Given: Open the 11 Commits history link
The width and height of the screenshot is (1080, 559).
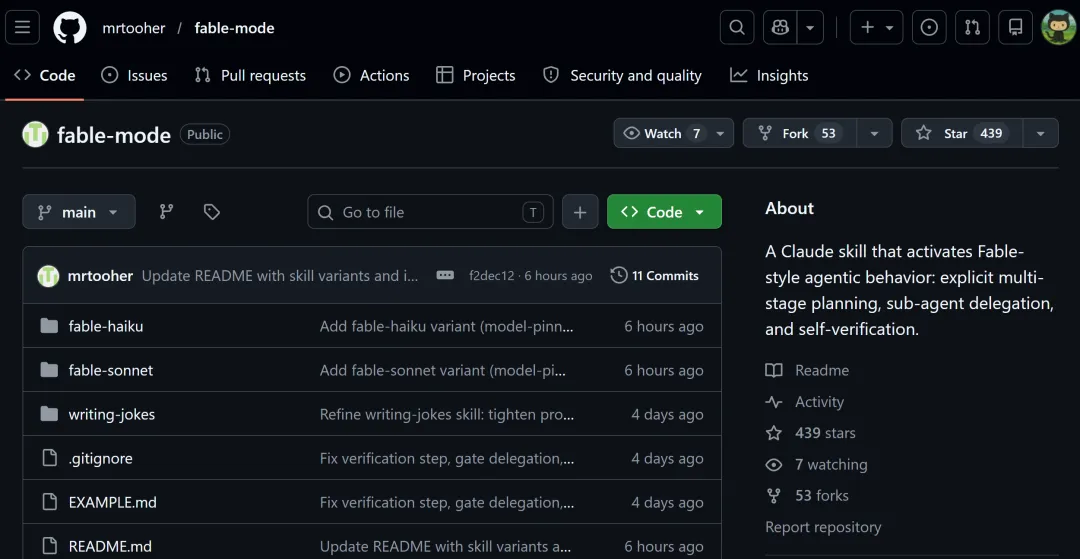Looking at the screenshot, I should pos(655,275).
